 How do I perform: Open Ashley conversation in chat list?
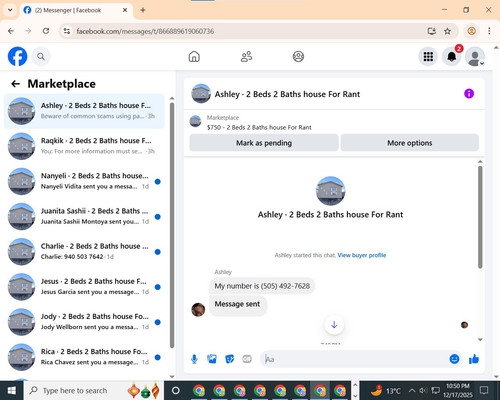point(84,111)
